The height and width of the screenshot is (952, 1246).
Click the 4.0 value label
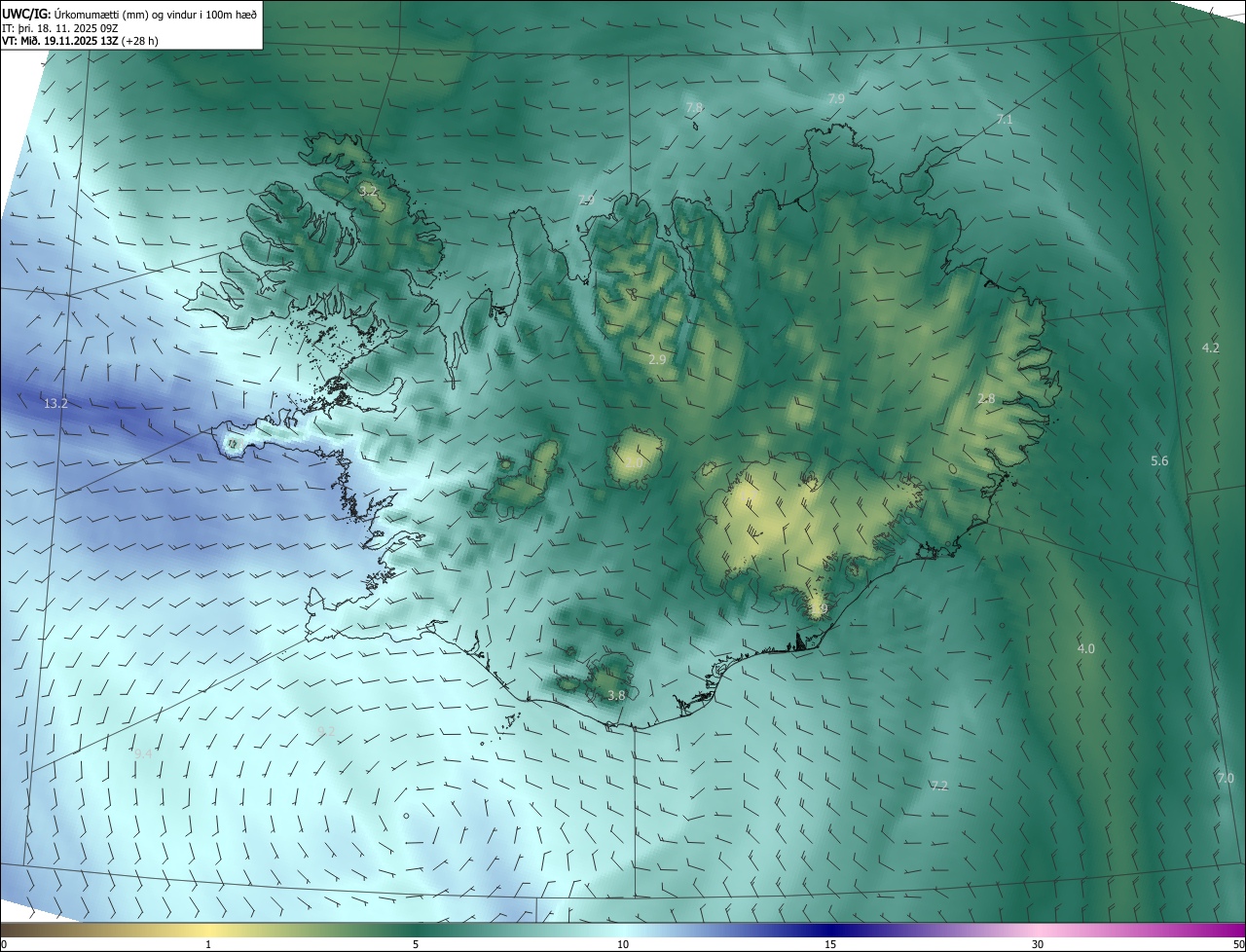pos(1085,648)
